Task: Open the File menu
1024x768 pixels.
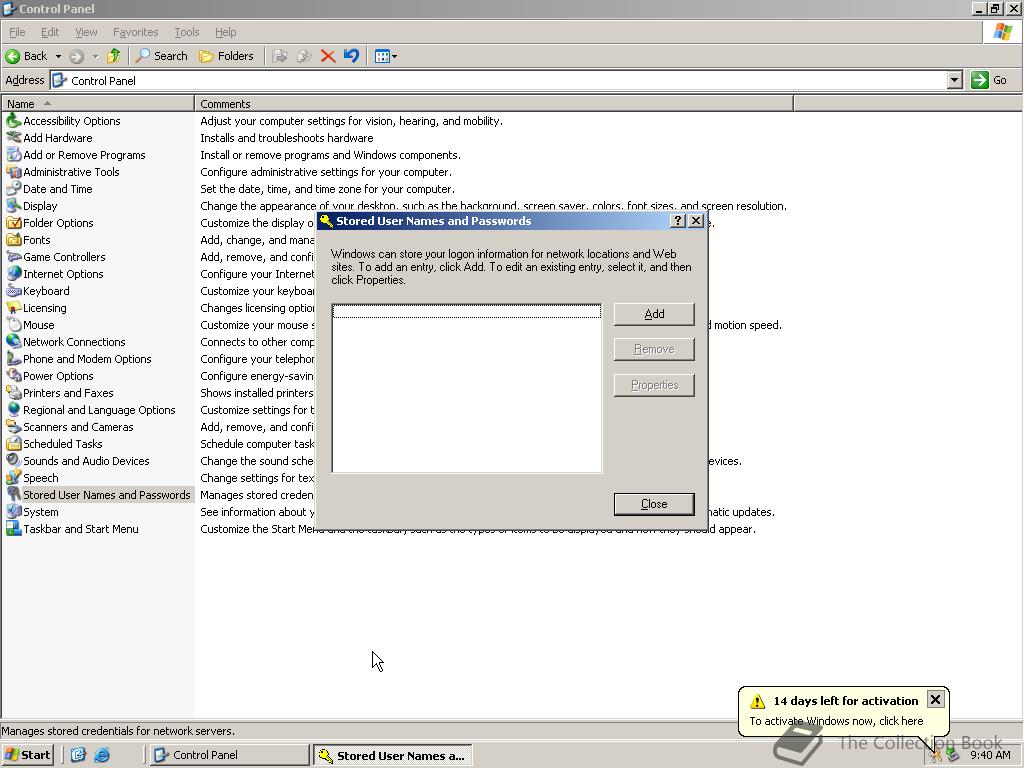Action: [17, 32]
